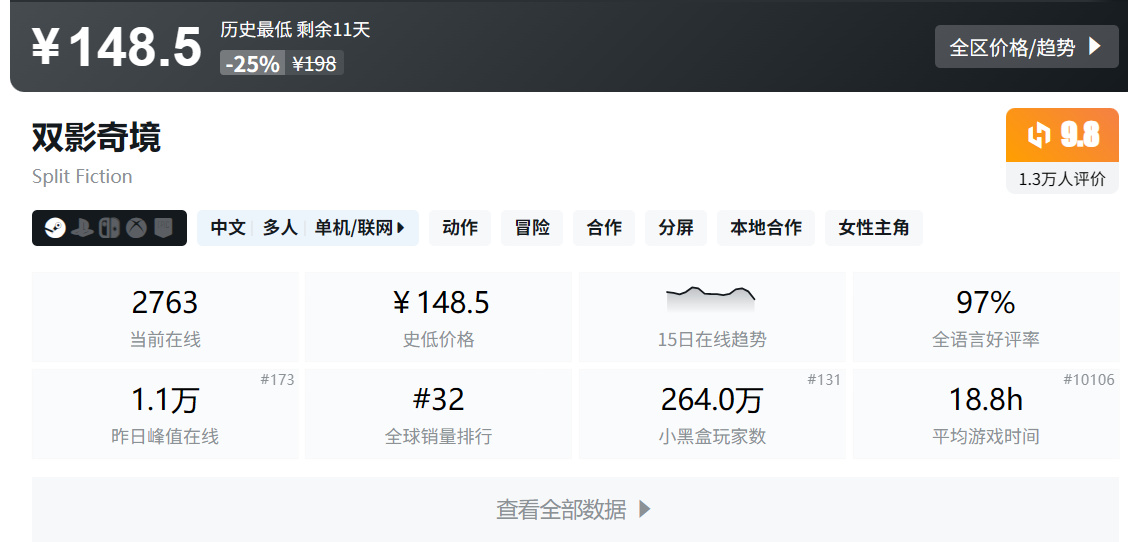The image size is (1128, 542).
Task: Click the 97% 全语言好评率 card
Action: coord(986,317)
